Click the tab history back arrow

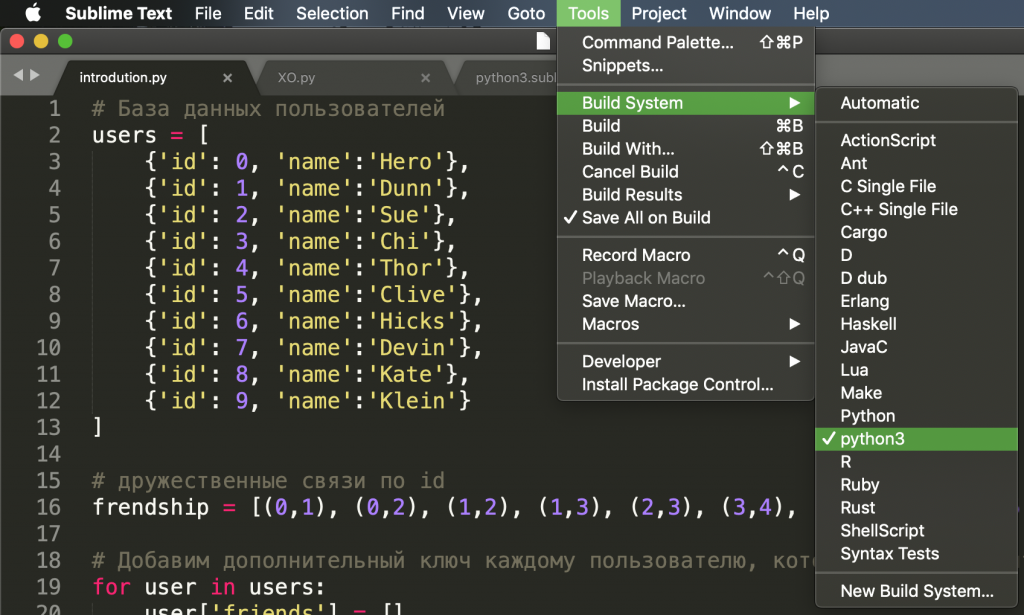(x=17, y=75)
